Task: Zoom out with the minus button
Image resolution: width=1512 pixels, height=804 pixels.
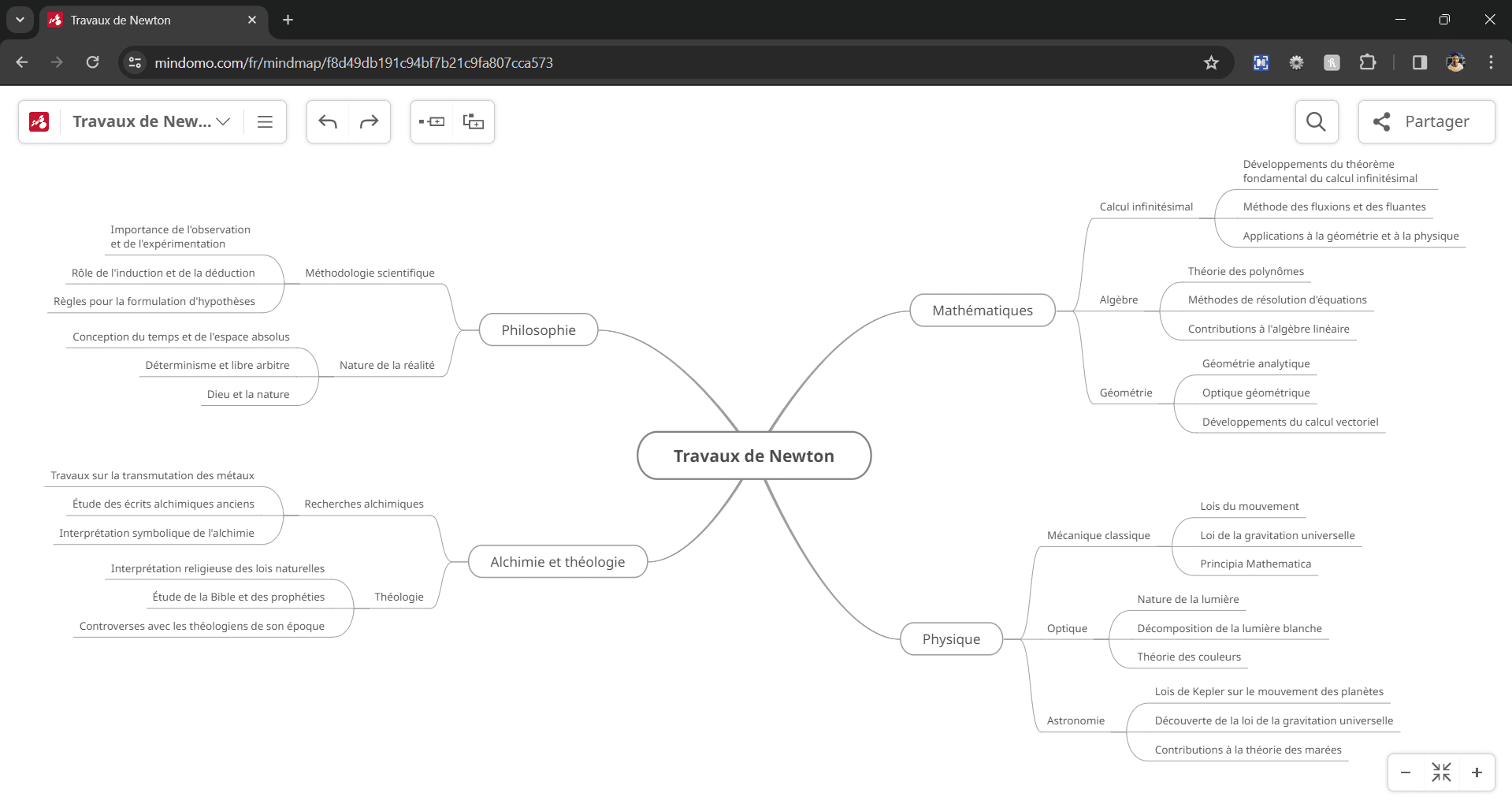Action: (1406, 772)
